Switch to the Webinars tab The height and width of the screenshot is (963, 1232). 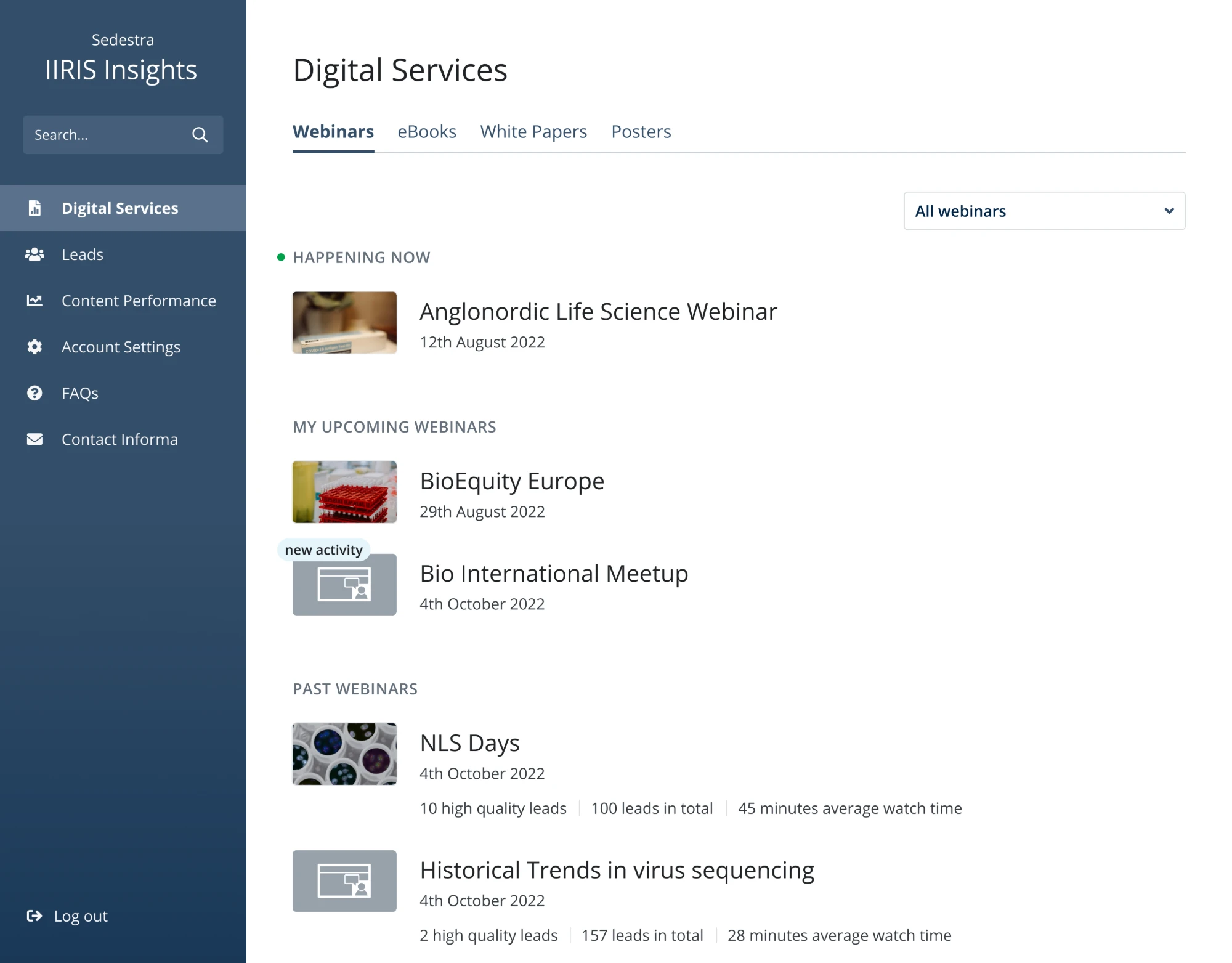[x=333, y=132]
